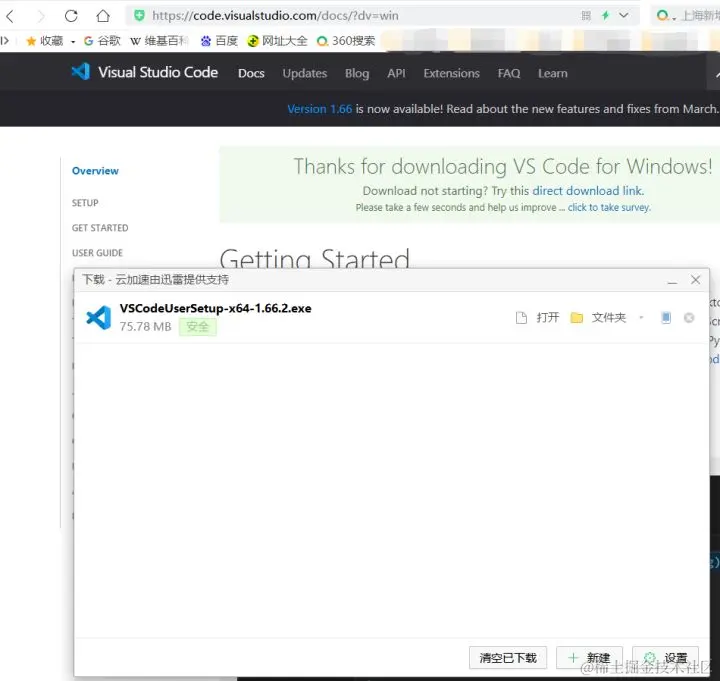Open the 谷歌 bookmark

click(x=102, y=41)
